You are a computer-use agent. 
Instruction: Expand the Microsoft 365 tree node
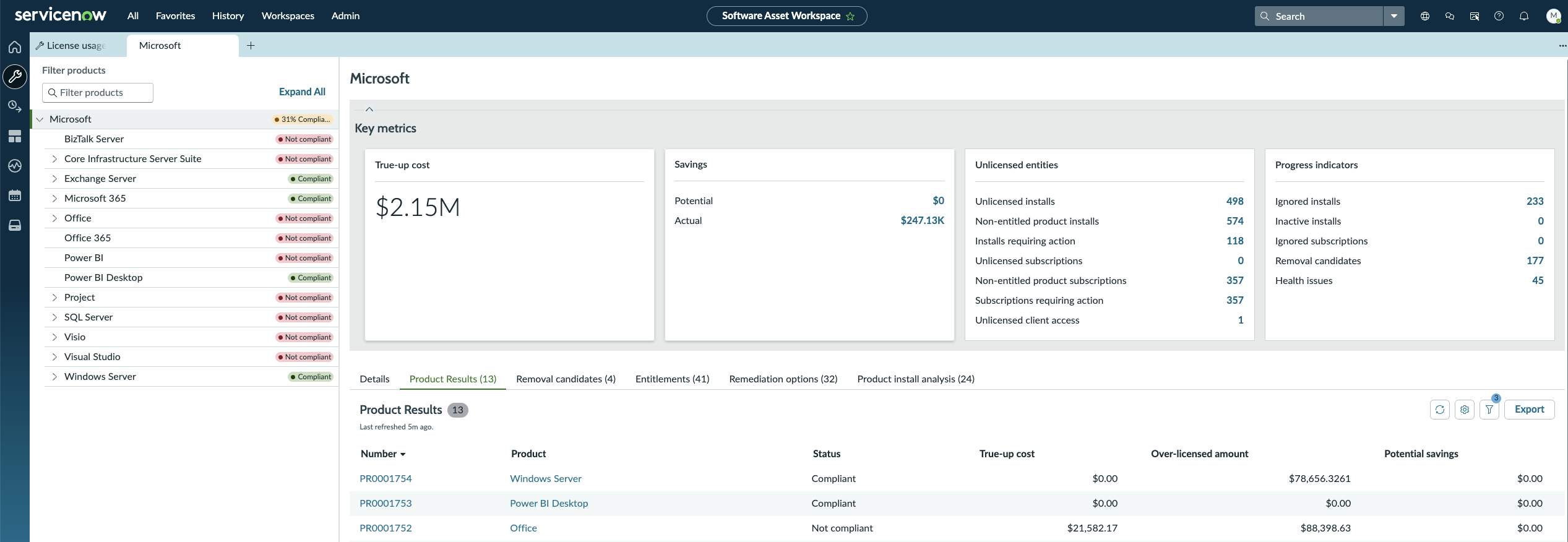54,199
